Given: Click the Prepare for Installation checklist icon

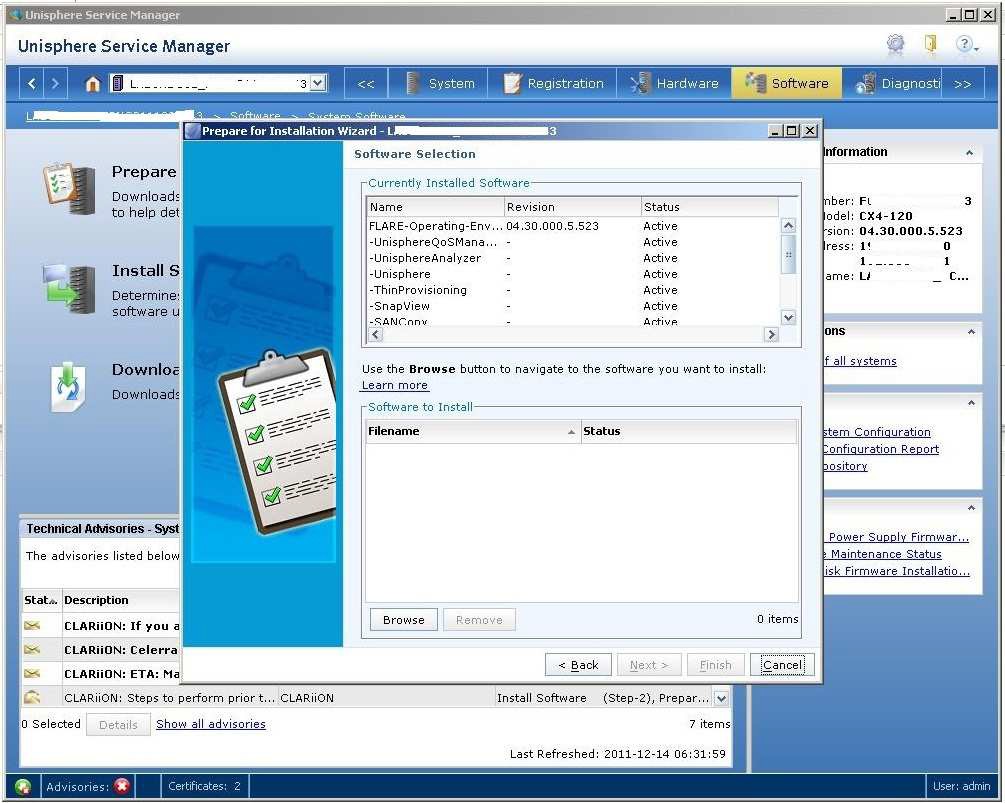Looking at the screenshot, I should point(69,188).
